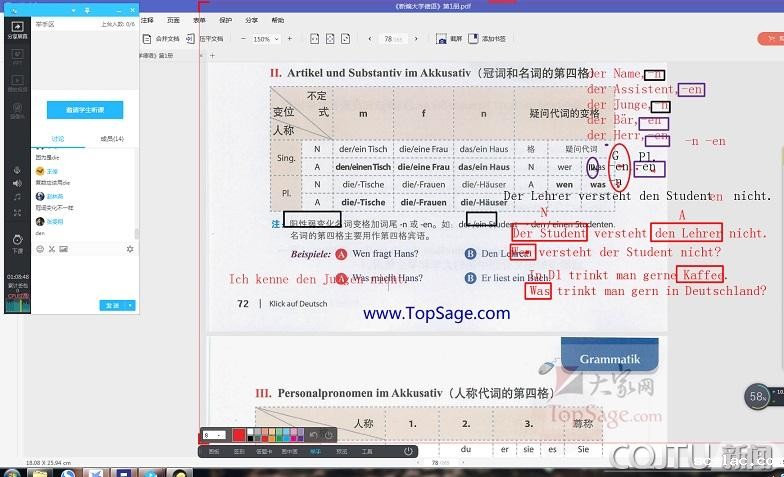
Task: Click 添加书签 add bookmark button
Action: 488,39
